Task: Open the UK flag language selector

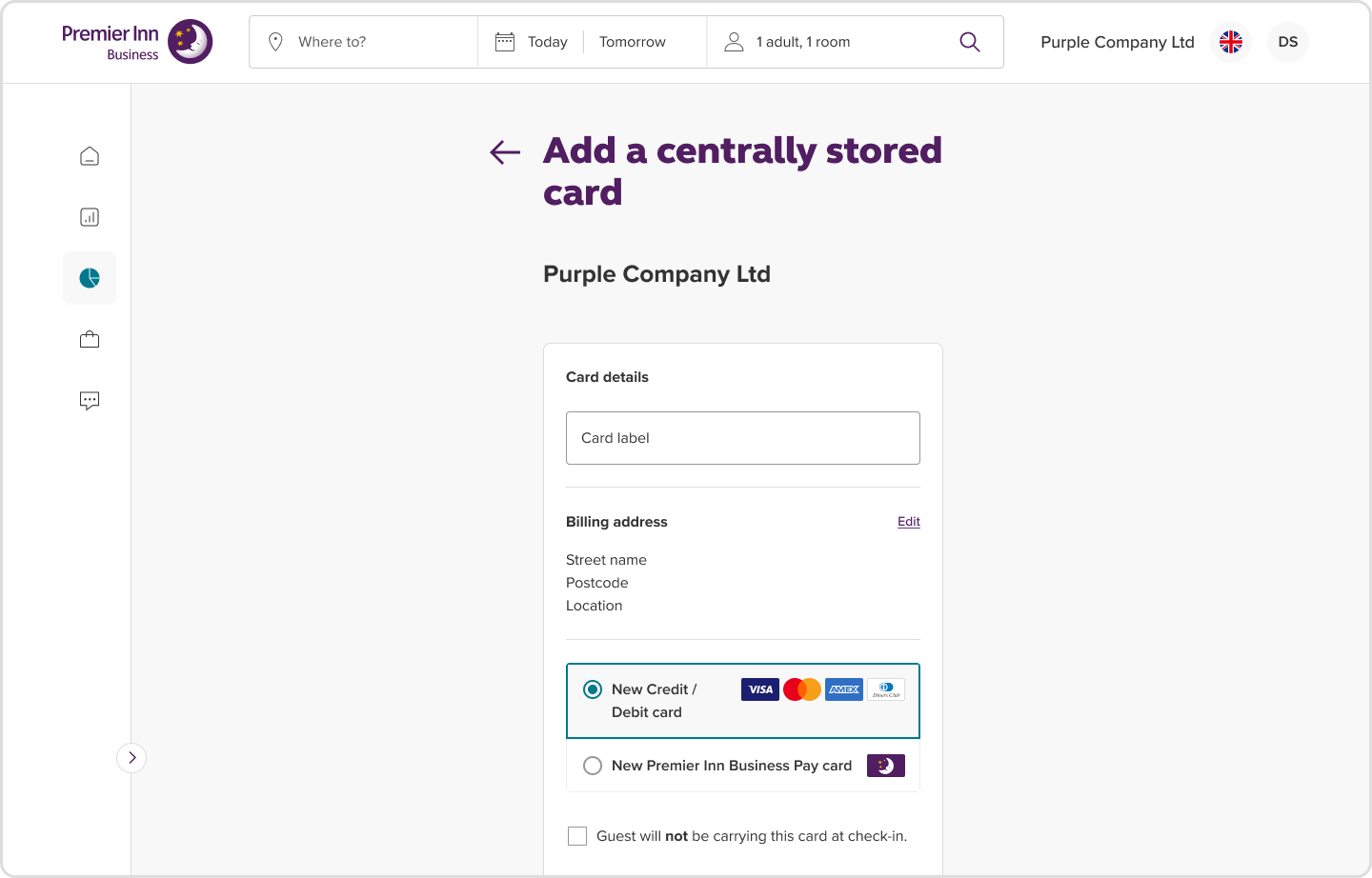Action: [1231, 42]
